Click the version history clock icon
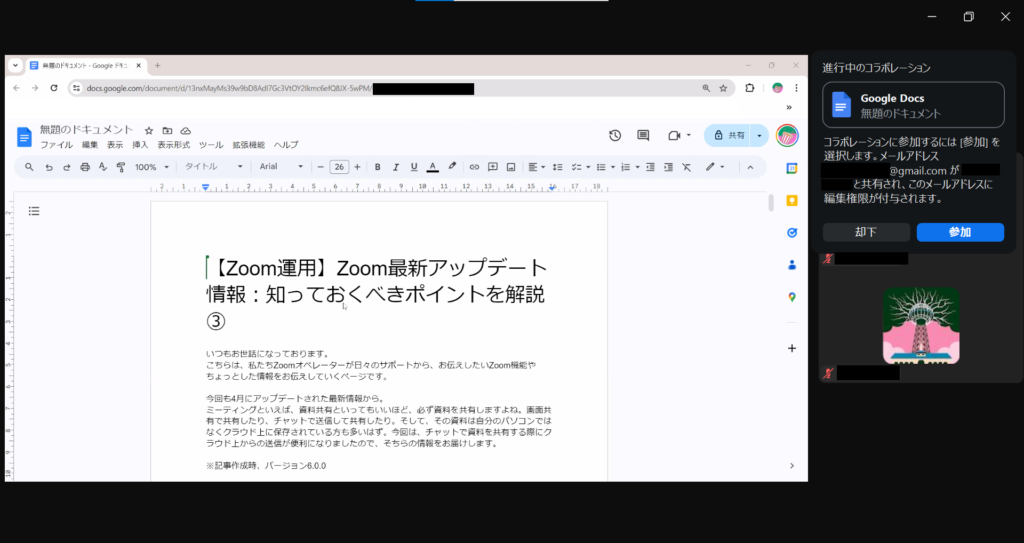 [x=615, y=135]
